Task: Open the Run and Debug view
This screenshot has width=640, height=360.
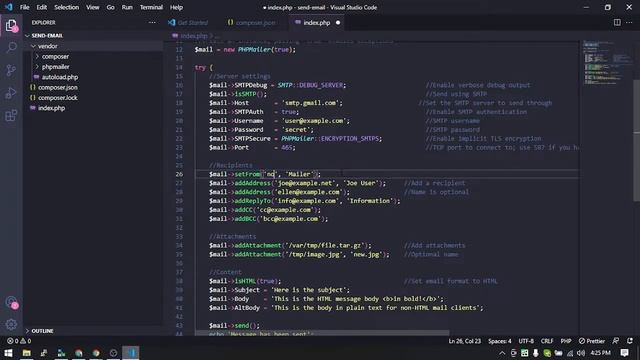Action: click(x=11, y=93)
